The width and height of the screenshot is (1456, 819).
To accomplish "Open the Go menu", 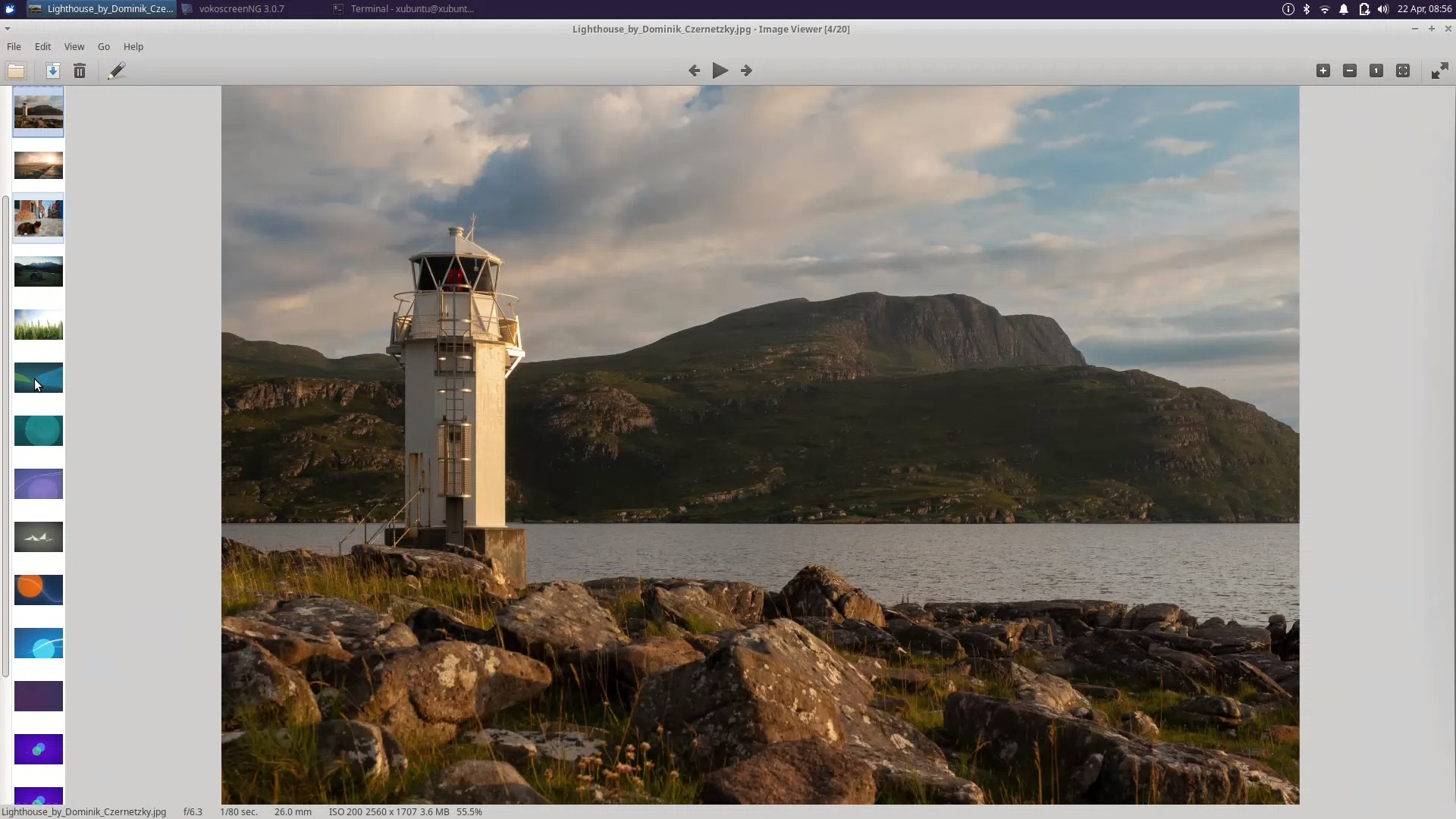I will tap(104, 46).
